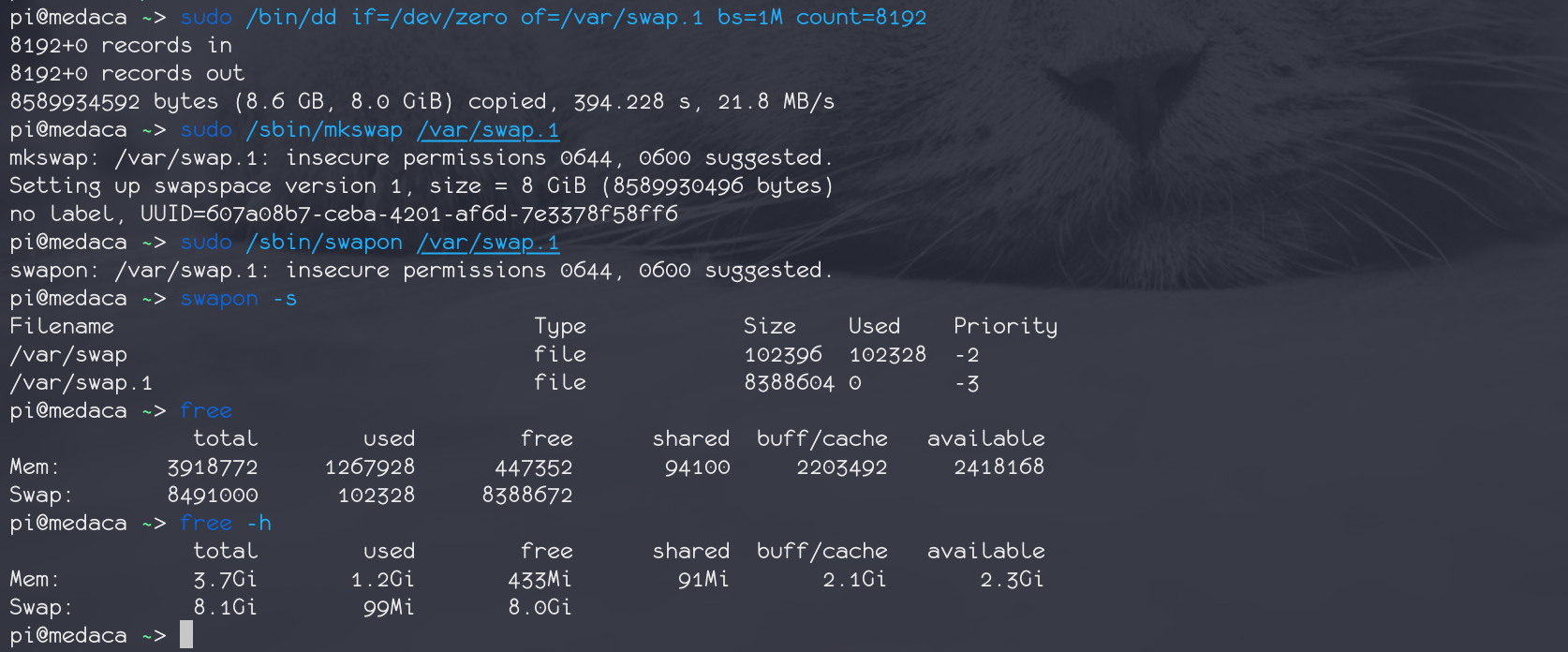Click the underlined /var/swap.1 path after swapon
1568x652 pixels.
[x=488, y=243]
